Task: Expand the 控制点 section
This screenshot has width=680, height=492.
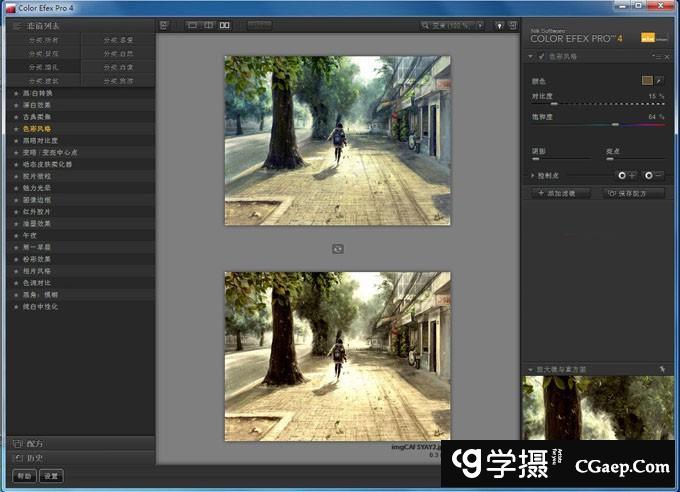Action: tap(533, 174)
